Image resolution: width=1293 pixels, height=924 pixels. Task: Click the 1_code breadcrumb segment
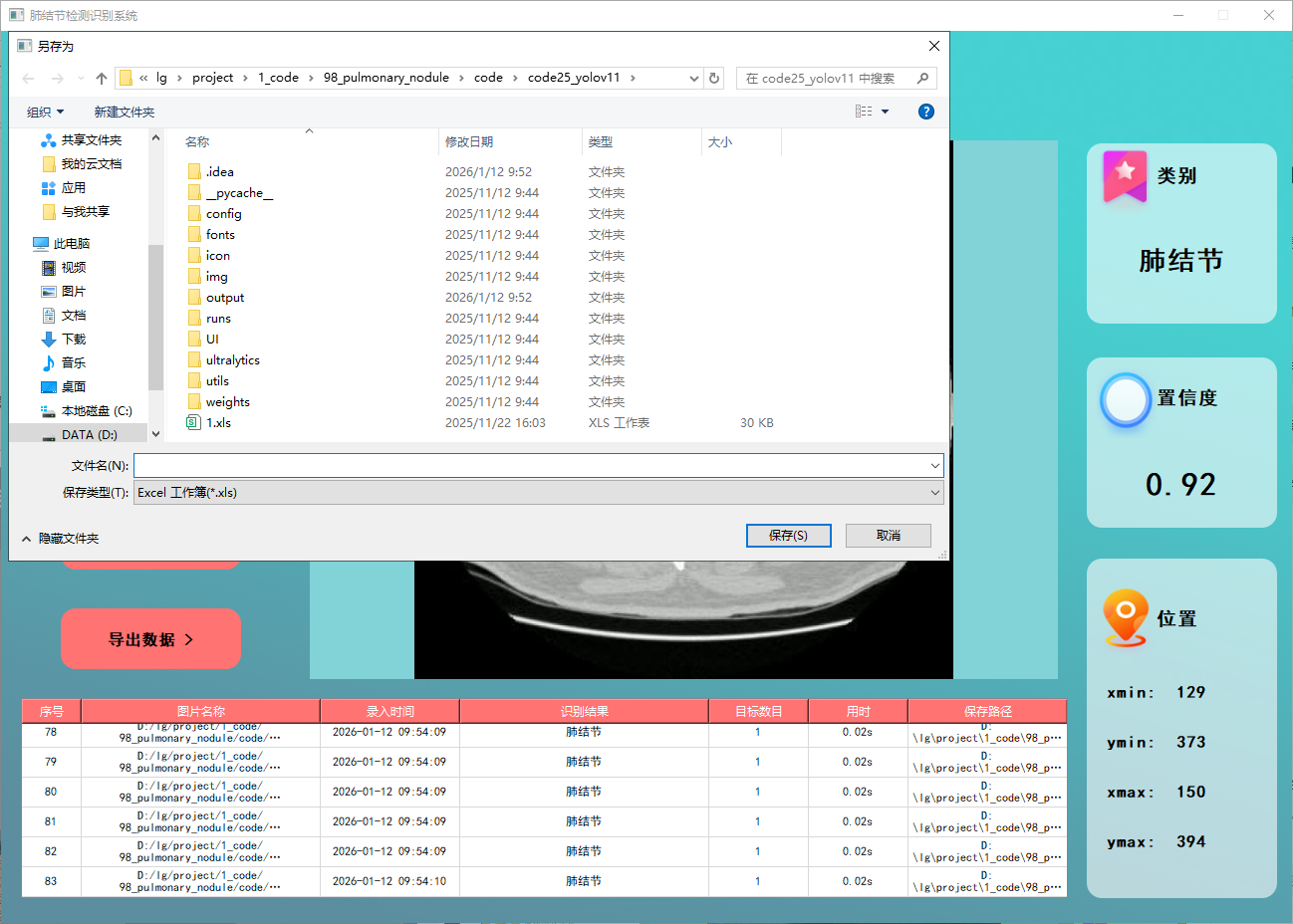[278, 78]
